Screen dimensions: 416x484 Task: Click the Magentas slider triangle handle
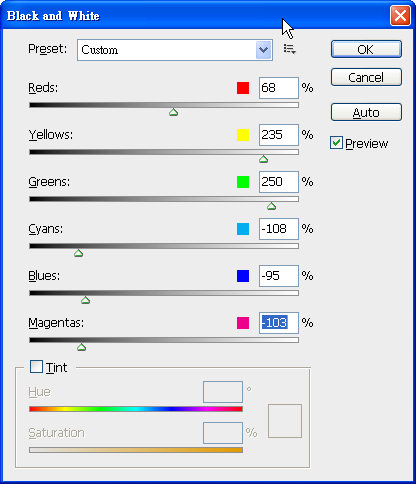tap(81, 347)
